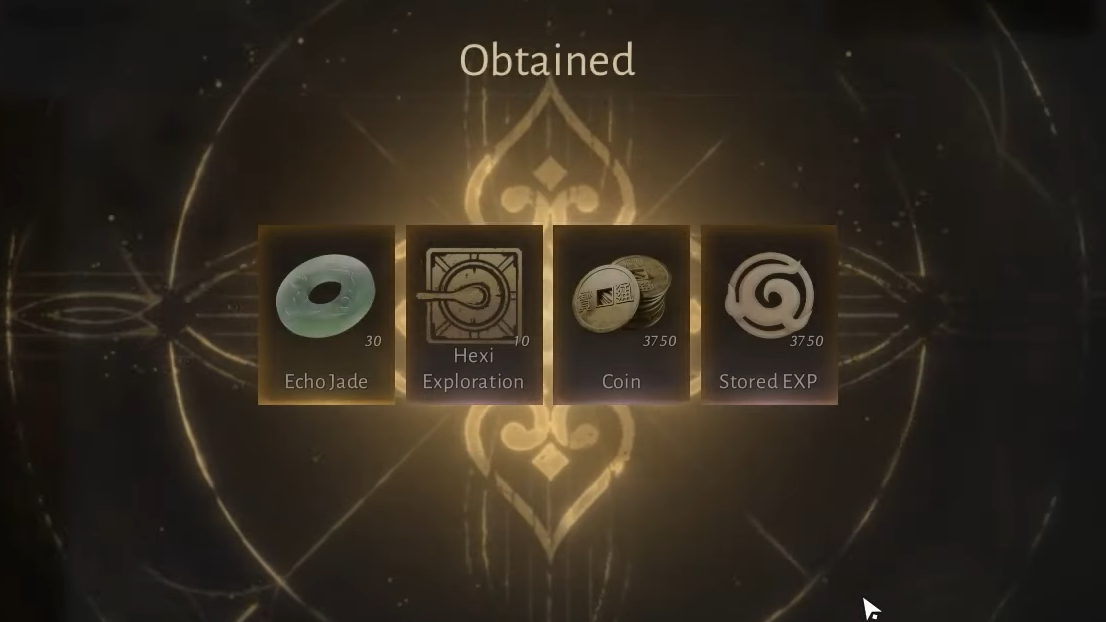Click the lower golden diamond ornament
This screenshot has width=1106, height=622.
coord(549,463)
